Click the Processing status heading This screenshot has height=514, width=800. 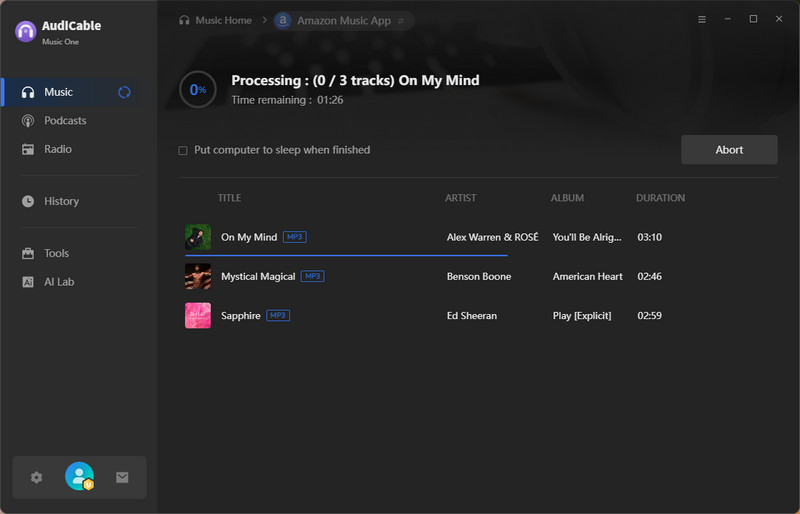tap(355, 81)
